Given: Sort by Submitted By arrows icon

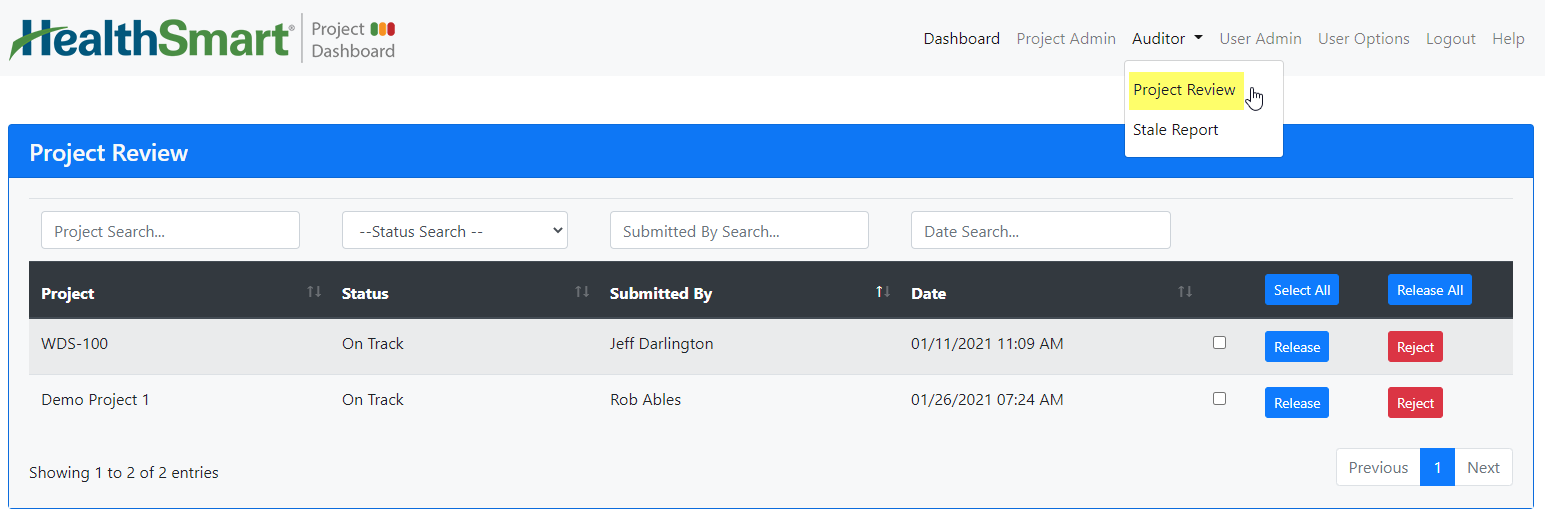Looking at the screenshot, I should (883, 292).
